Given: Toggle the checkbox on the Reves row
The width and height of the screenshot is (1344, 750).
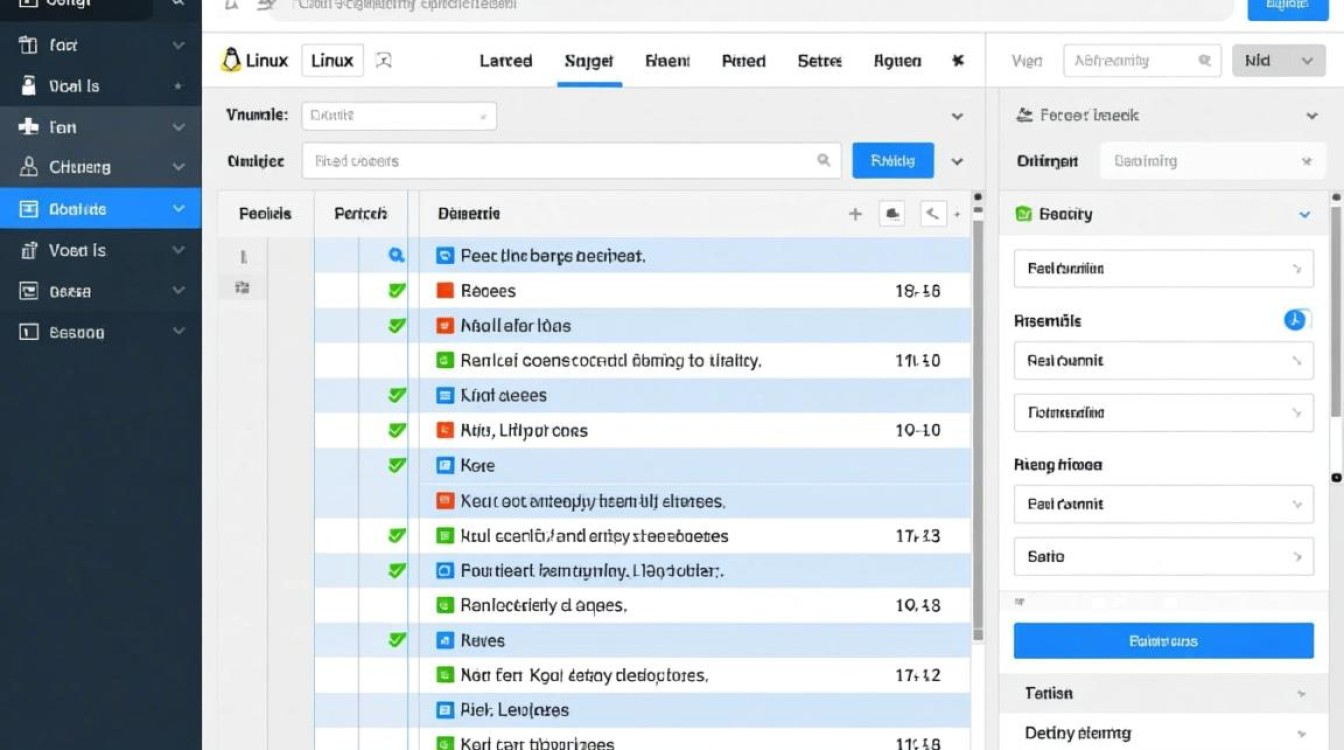Looking at the screenshot, I should pyautogui.click(x=397, y=640).
